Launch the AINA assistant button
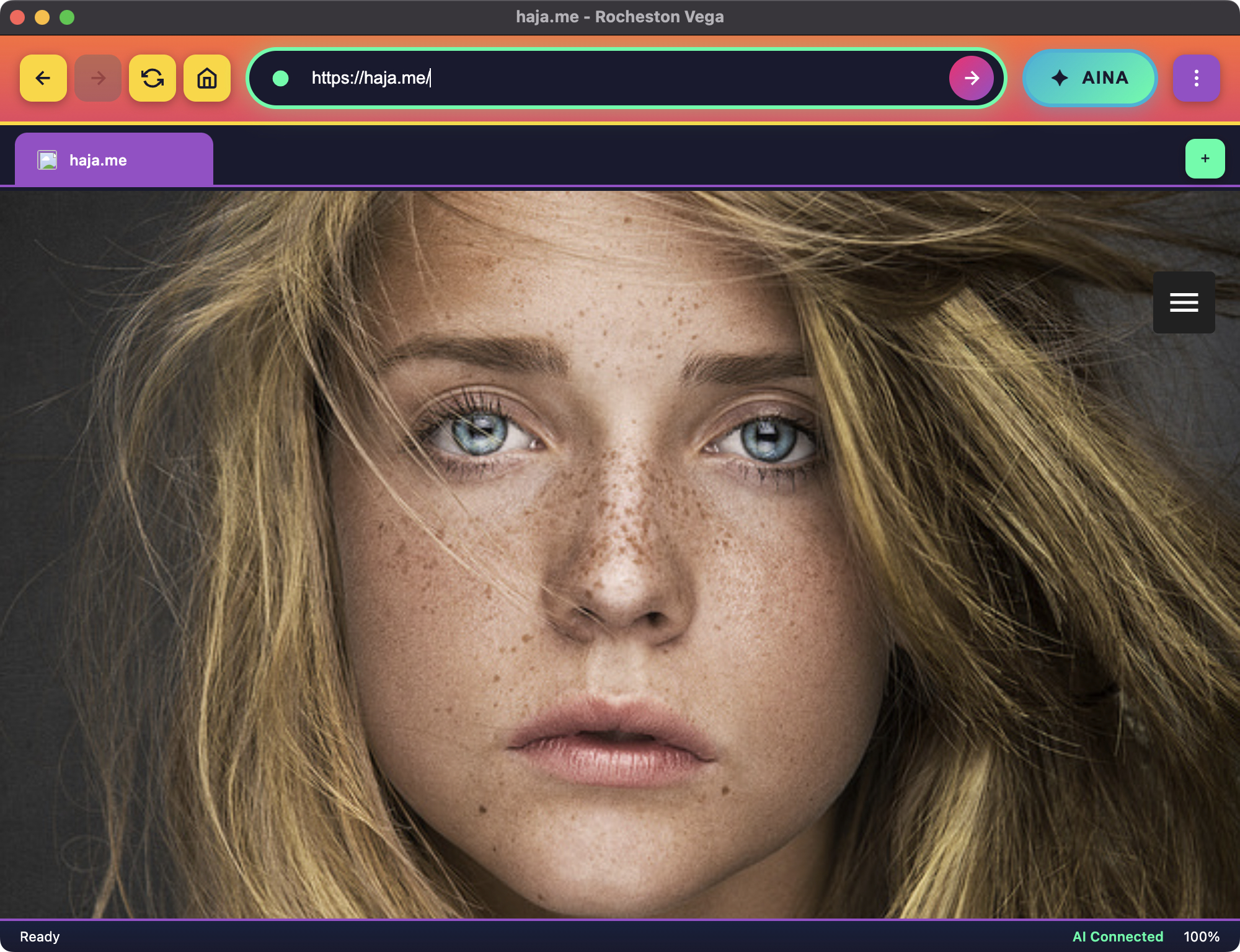1240x952 pixels. pos(1090,78)
